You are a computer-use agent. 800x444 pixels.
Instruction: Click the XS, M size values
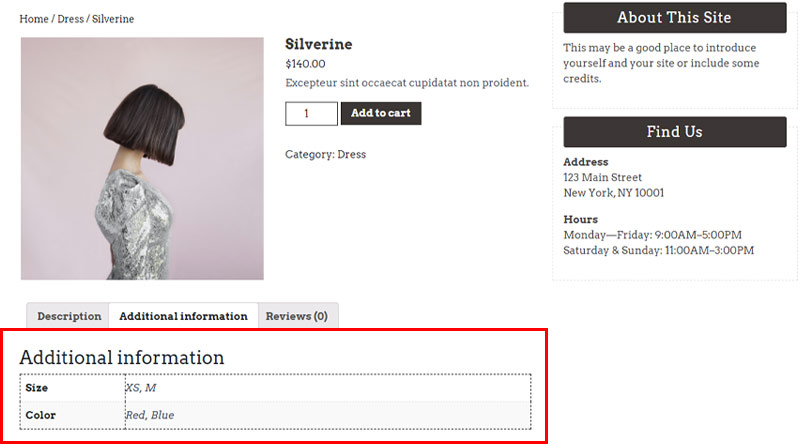[x=141, y=388]
